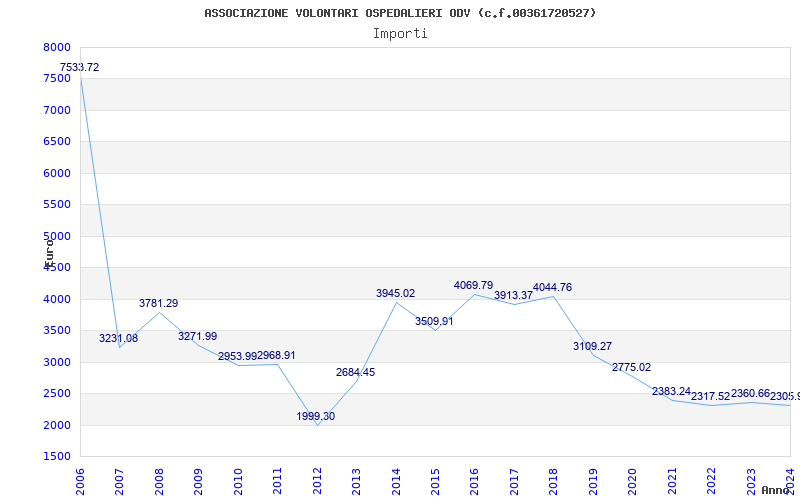Image resolution: width=800 pixels, height=500 pixels.
Task: Click the 2011 year axis label
Action: point(277,482)
